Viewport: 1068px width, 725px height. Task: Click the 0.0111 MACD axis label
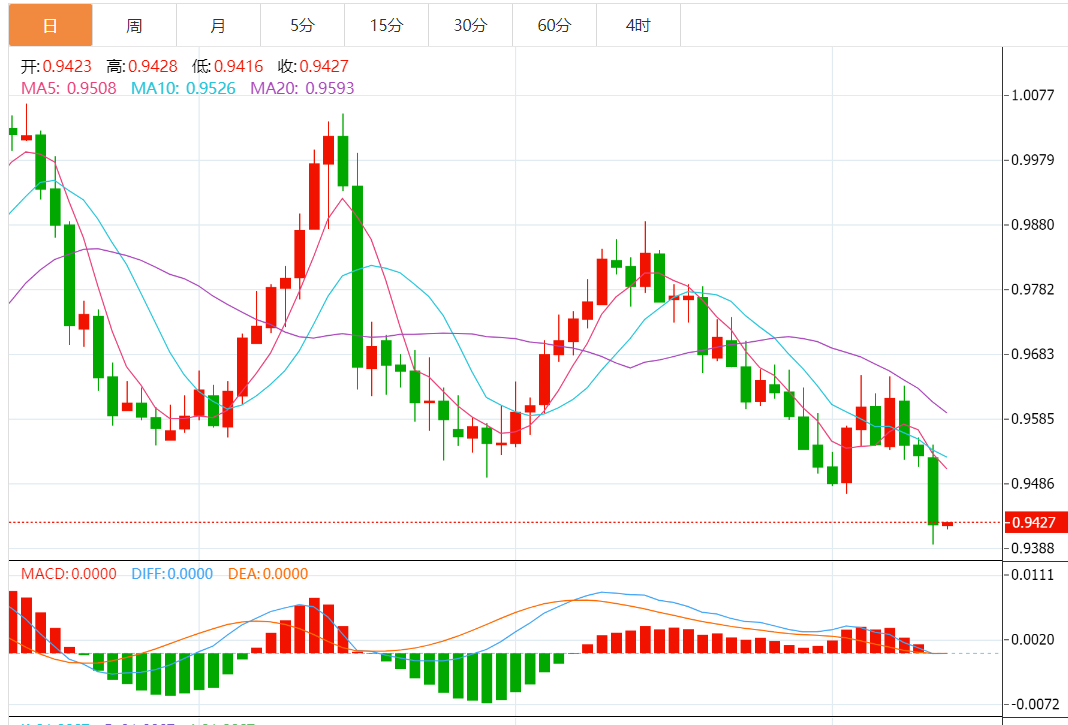coord(1034,575)
